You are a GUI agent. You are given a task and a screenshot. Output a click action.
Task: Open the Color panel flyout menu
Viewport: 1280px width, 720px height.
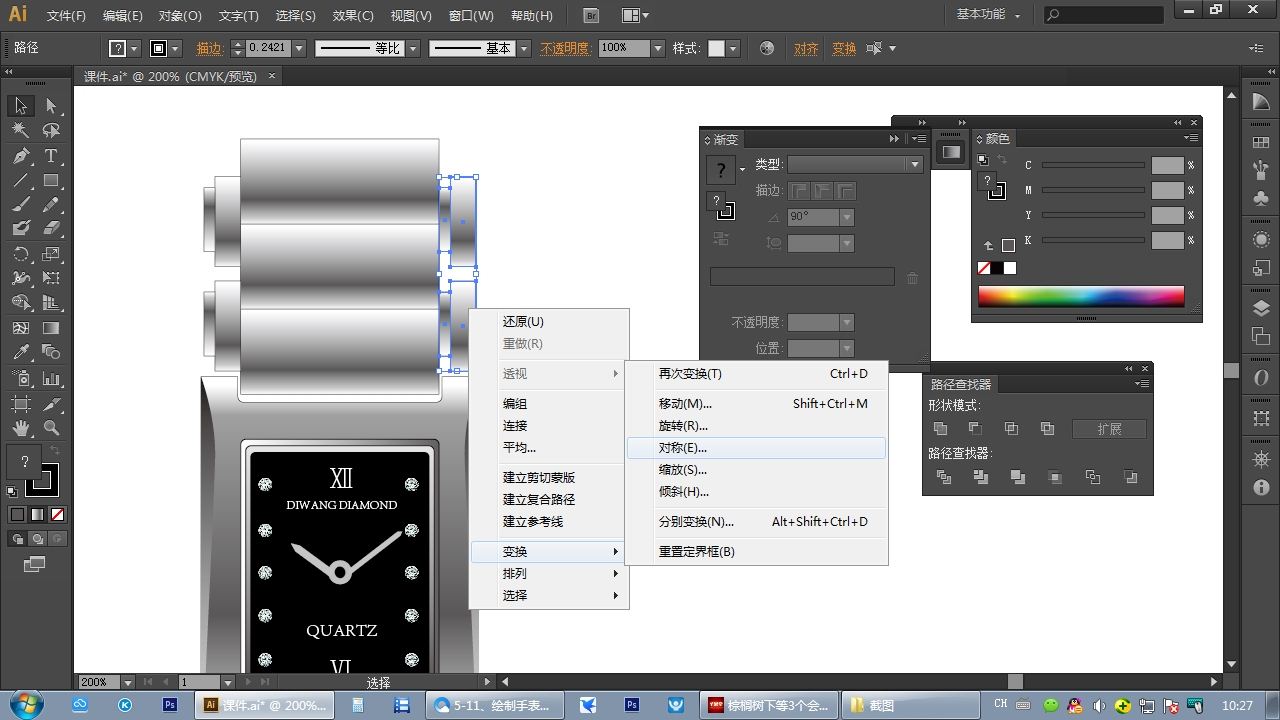[1191, 138]
